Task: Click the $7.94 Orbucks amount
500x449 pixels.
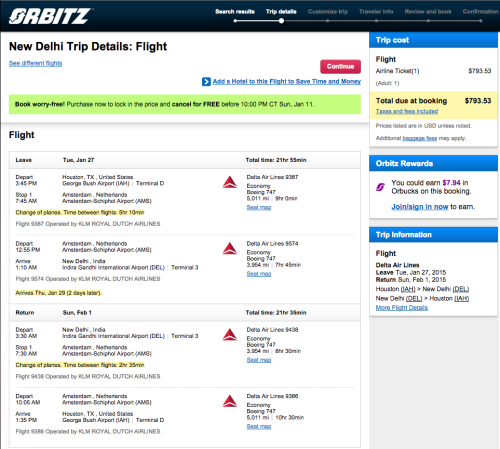Action: coord(451,183)
